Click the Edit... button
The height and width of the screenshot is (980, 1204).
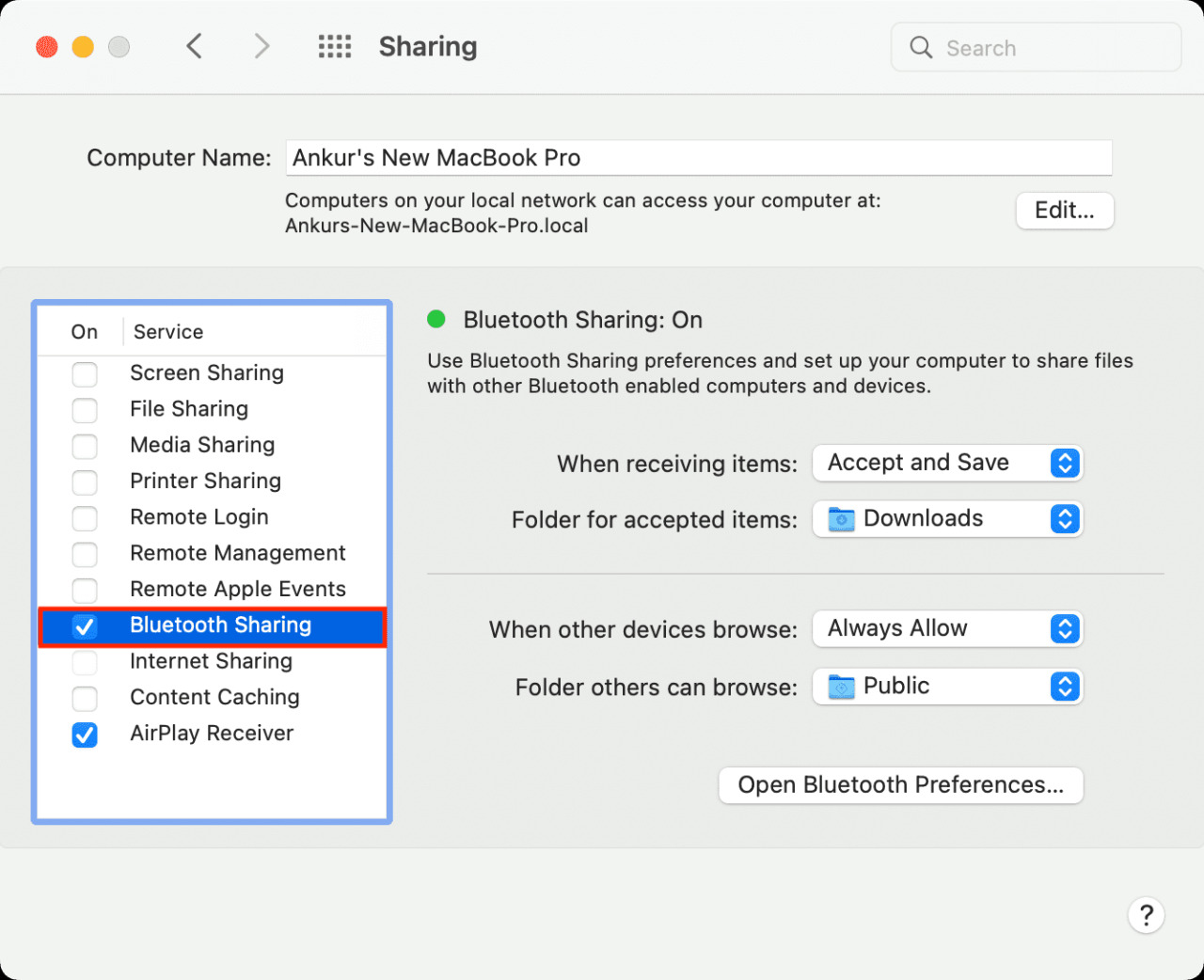click(1064, 211)
